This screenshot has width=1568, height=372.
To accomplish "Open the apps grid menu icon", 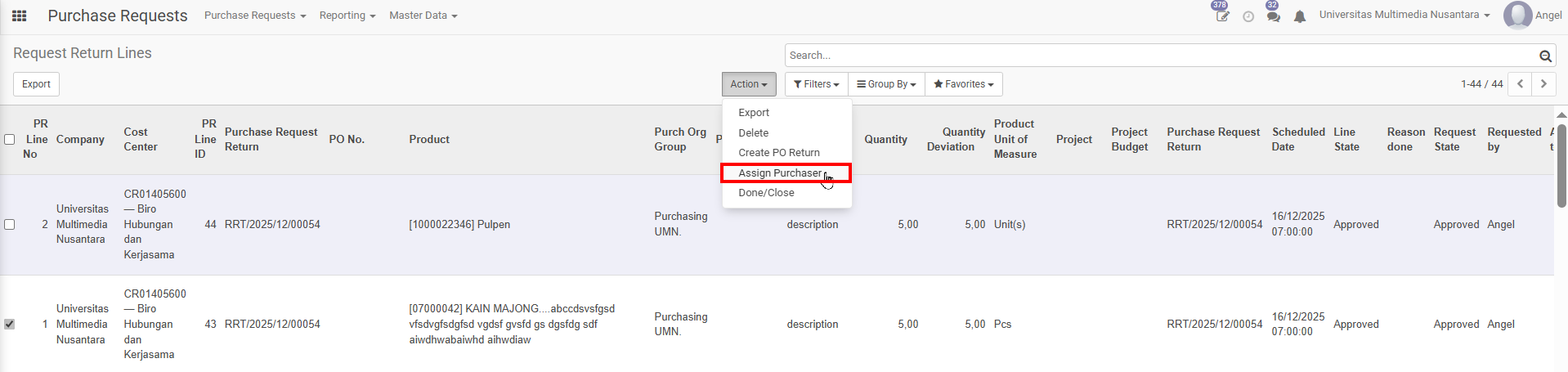I will pos(19,16).
